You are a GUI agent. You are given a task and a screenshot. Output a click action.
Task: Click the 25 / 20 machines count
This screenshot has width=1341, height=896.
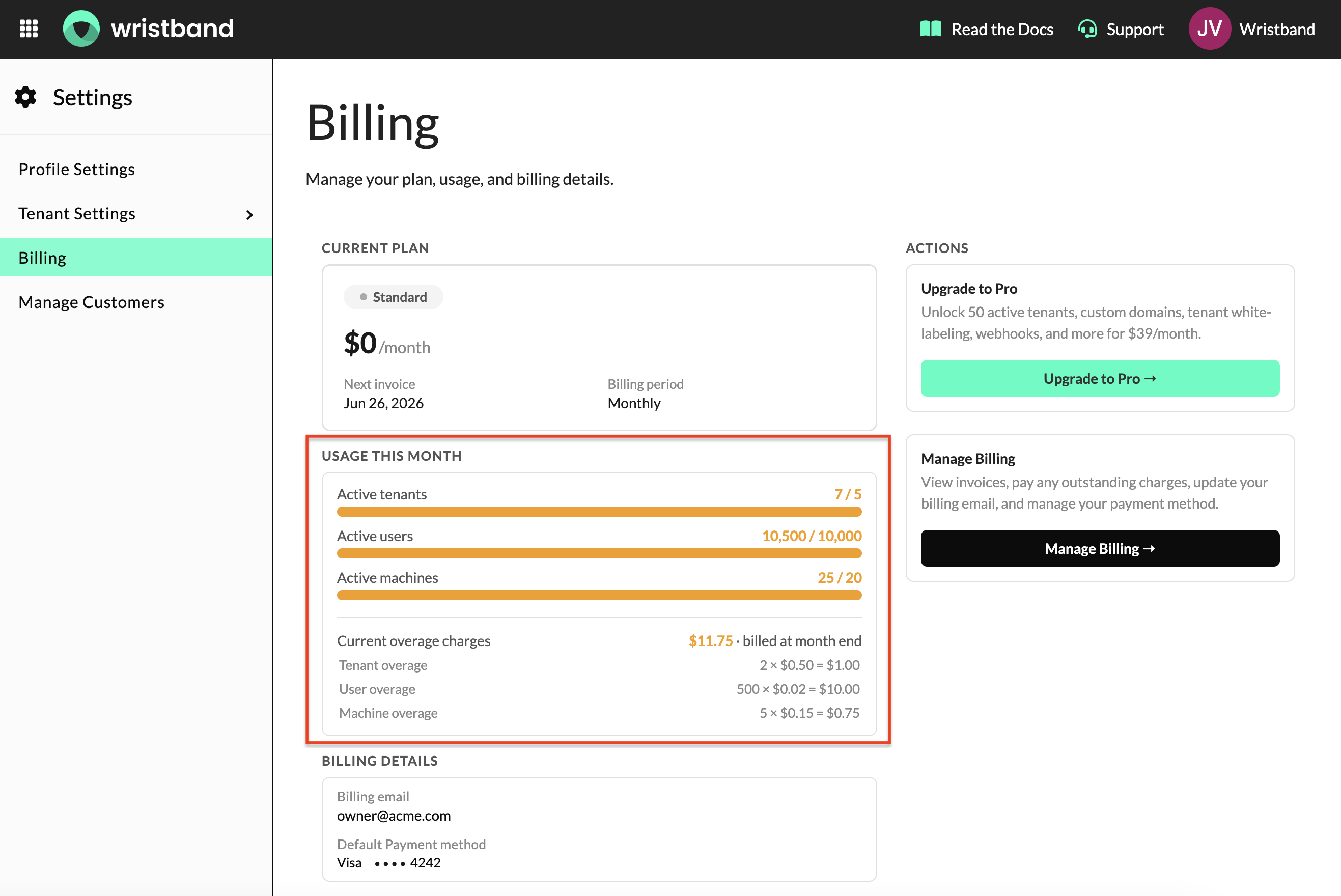840,578
